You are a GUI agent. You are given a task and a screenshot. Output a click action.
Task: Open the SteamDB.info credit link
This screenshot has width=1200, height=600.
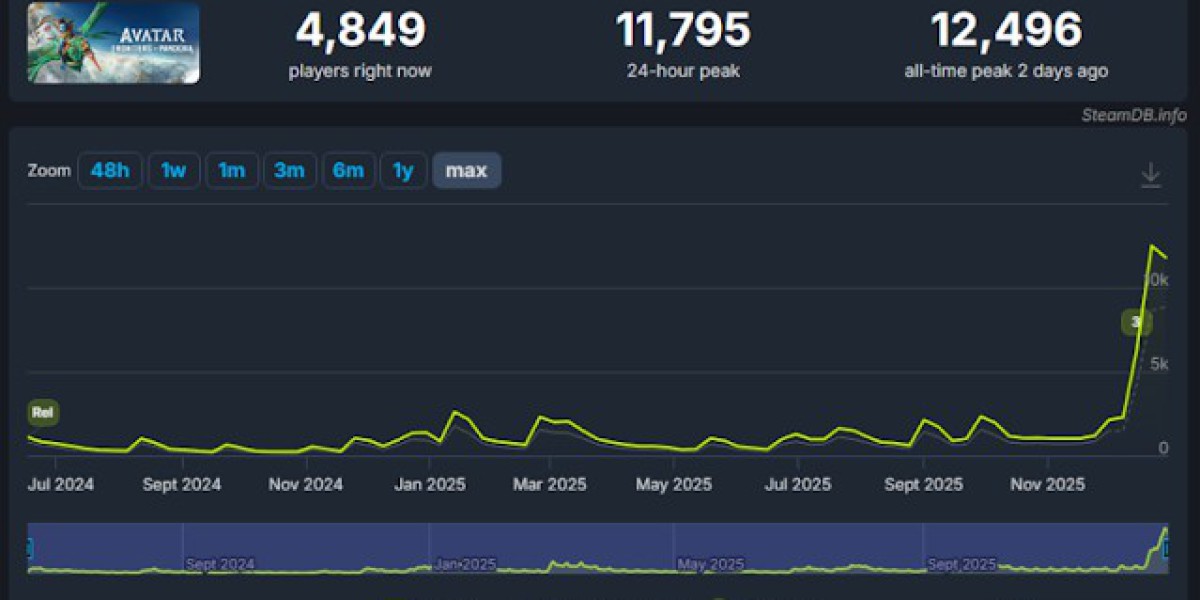click(1133, 114)
